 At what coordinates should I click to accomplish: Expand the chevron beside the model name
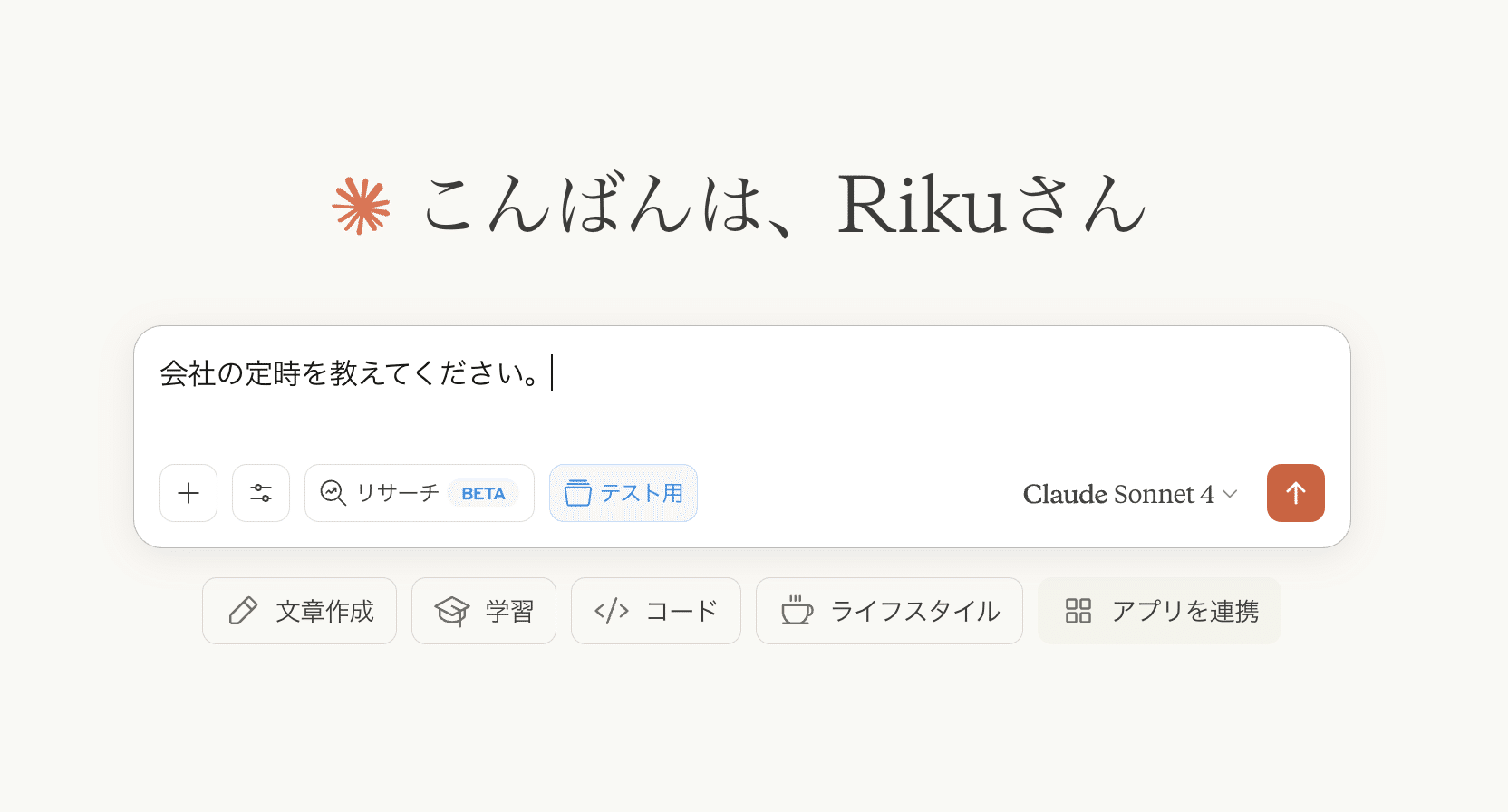(1230, 494)
